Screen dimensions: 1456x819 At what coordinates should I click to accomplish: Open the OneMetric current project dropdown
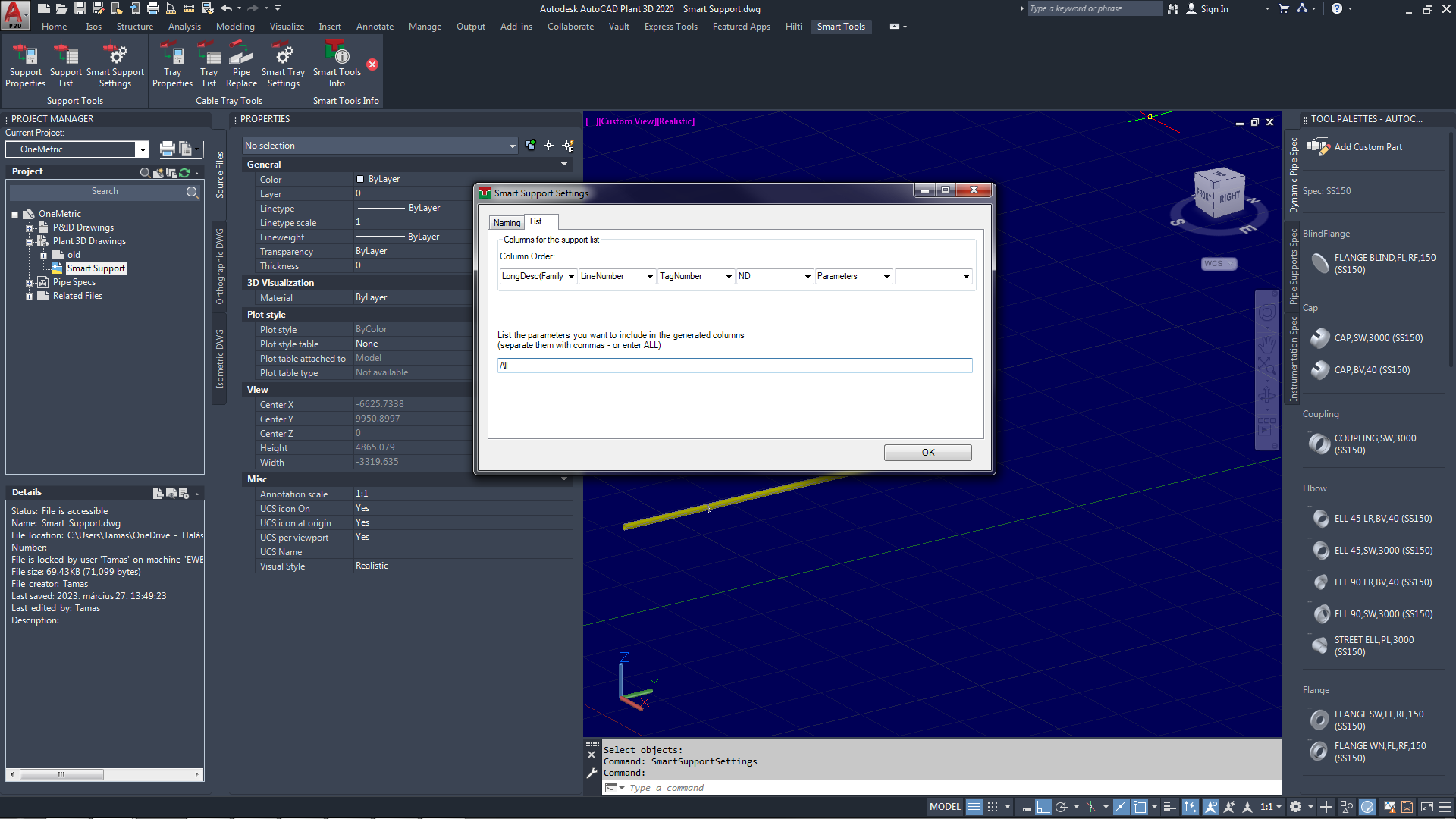142,149
